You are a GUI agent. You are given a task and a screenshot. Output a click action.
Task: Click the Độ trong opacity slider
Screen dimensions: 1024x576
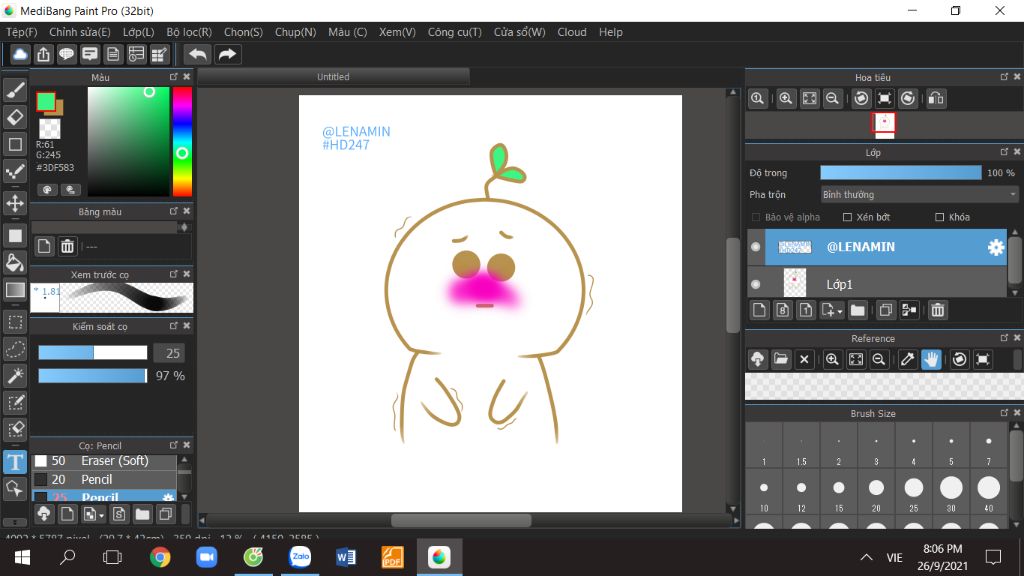(x=901, y=172)
